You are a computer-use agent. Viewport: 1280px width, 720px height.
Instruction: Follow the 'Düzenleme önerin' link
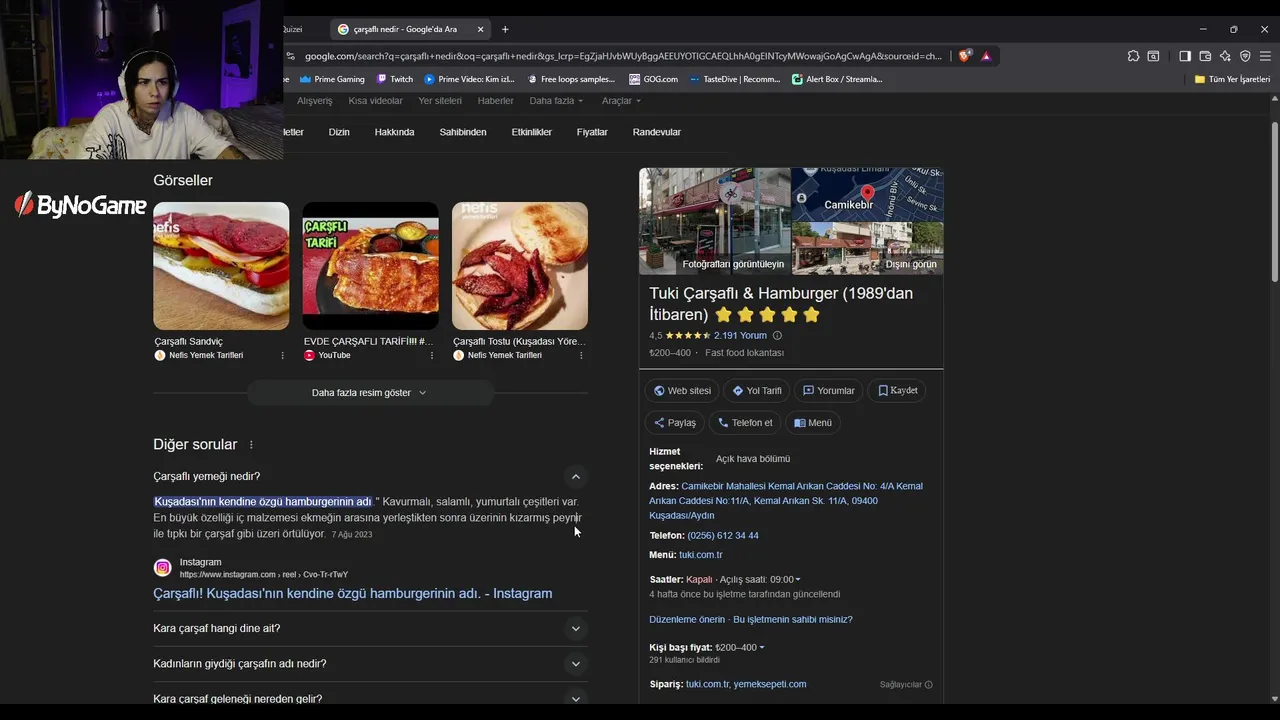pyautogui.click(x=687, y=620)
